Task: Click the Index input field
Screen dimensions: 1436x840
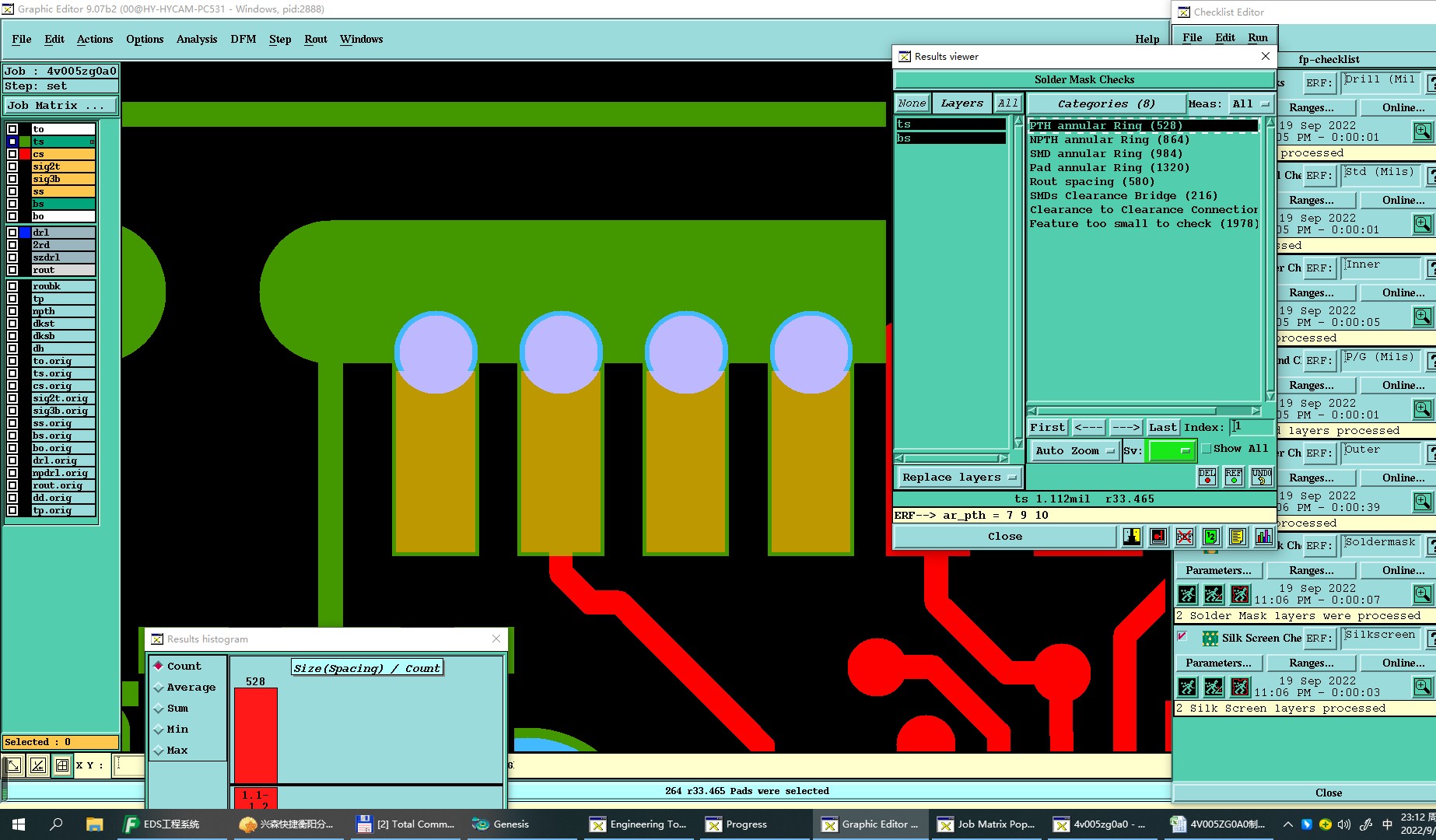Action: coord(1251,427)
